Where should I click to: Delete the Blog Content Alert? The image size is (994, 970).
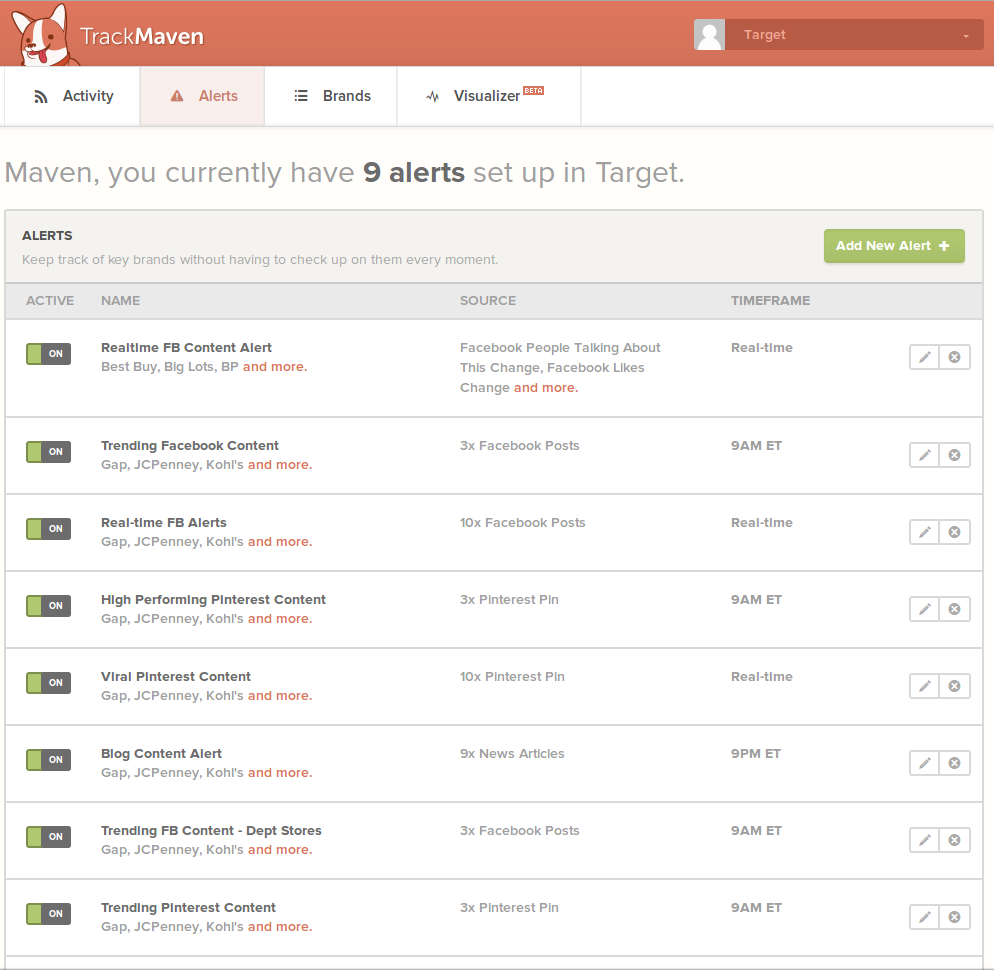point(954,763)
